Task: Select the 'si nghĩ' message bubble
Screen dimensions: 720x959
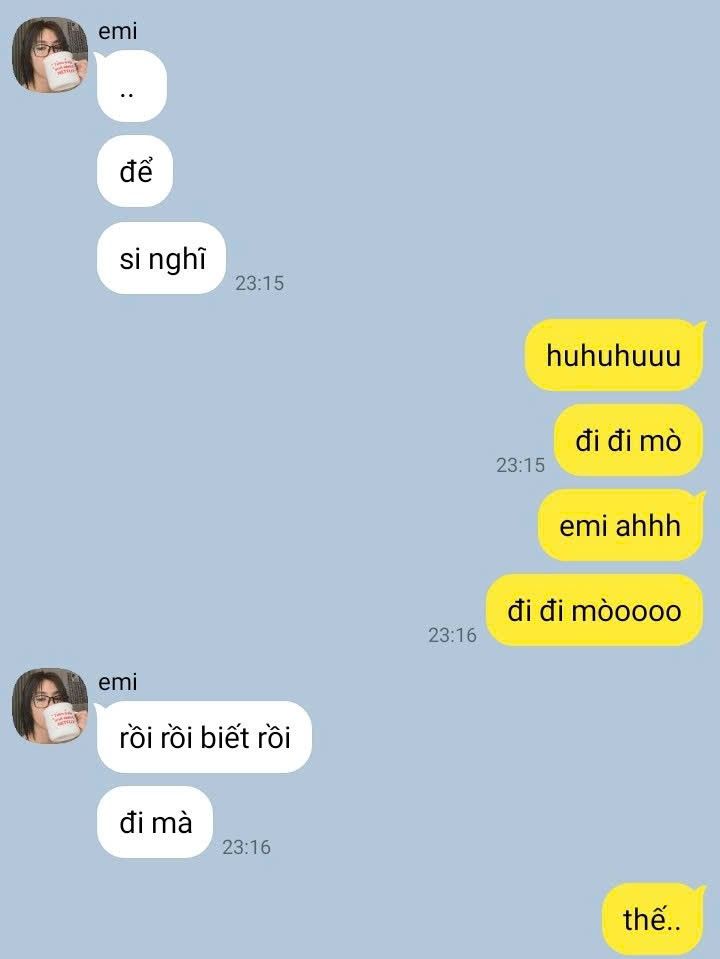Action: point(161,258)
